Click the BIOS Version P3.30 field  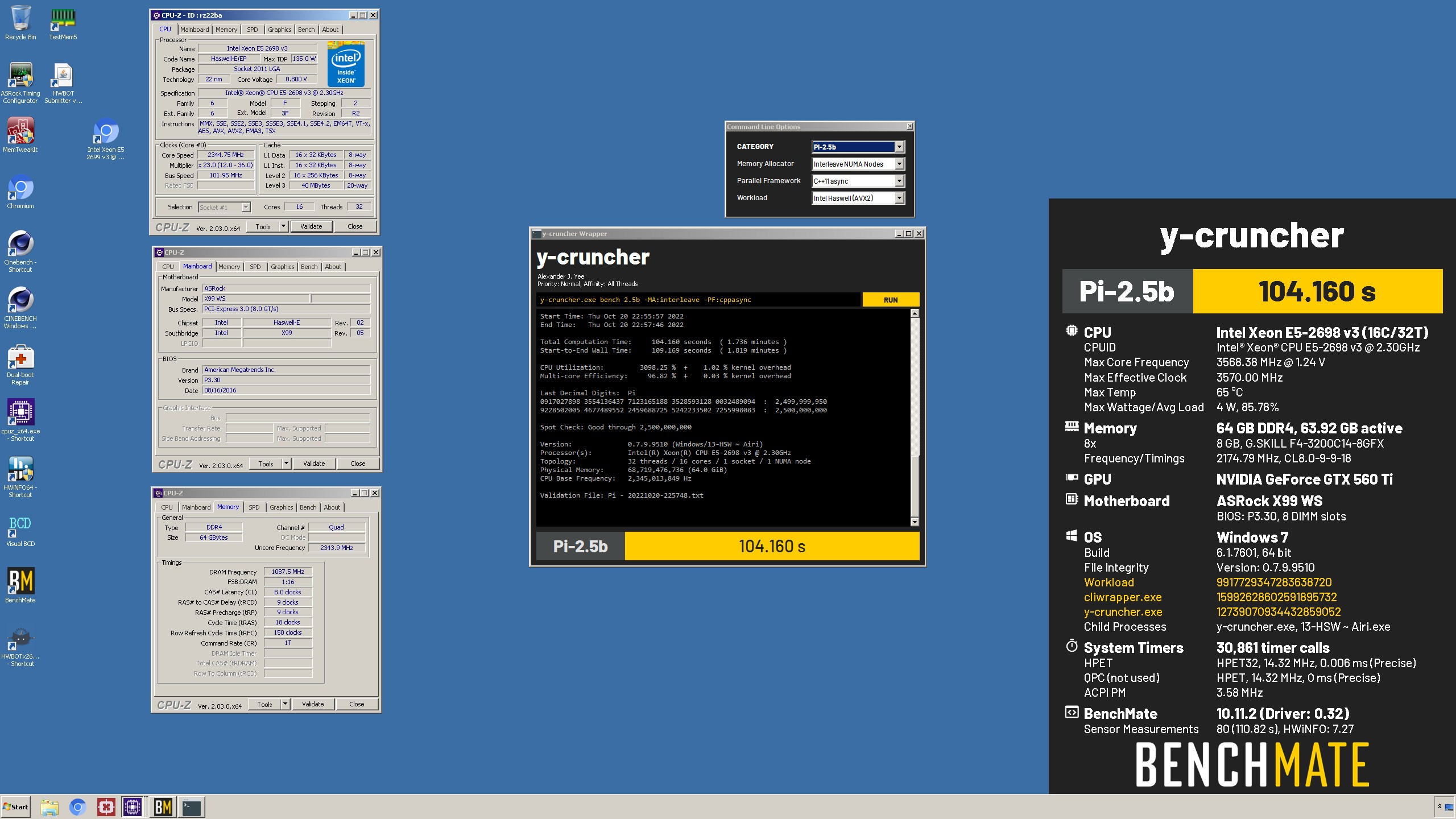click(x=286, y=380)
